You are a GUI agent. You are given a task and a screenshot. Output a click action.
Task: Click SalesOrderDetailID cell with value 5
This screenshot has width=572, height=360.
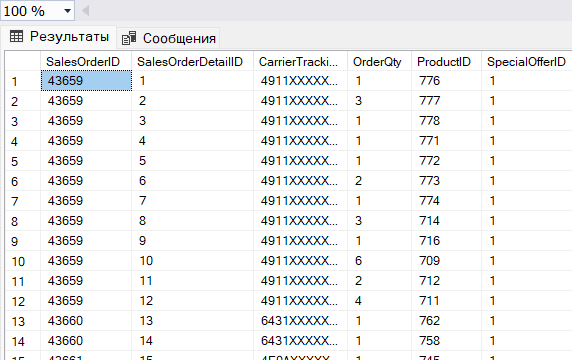tap(193, 161)
